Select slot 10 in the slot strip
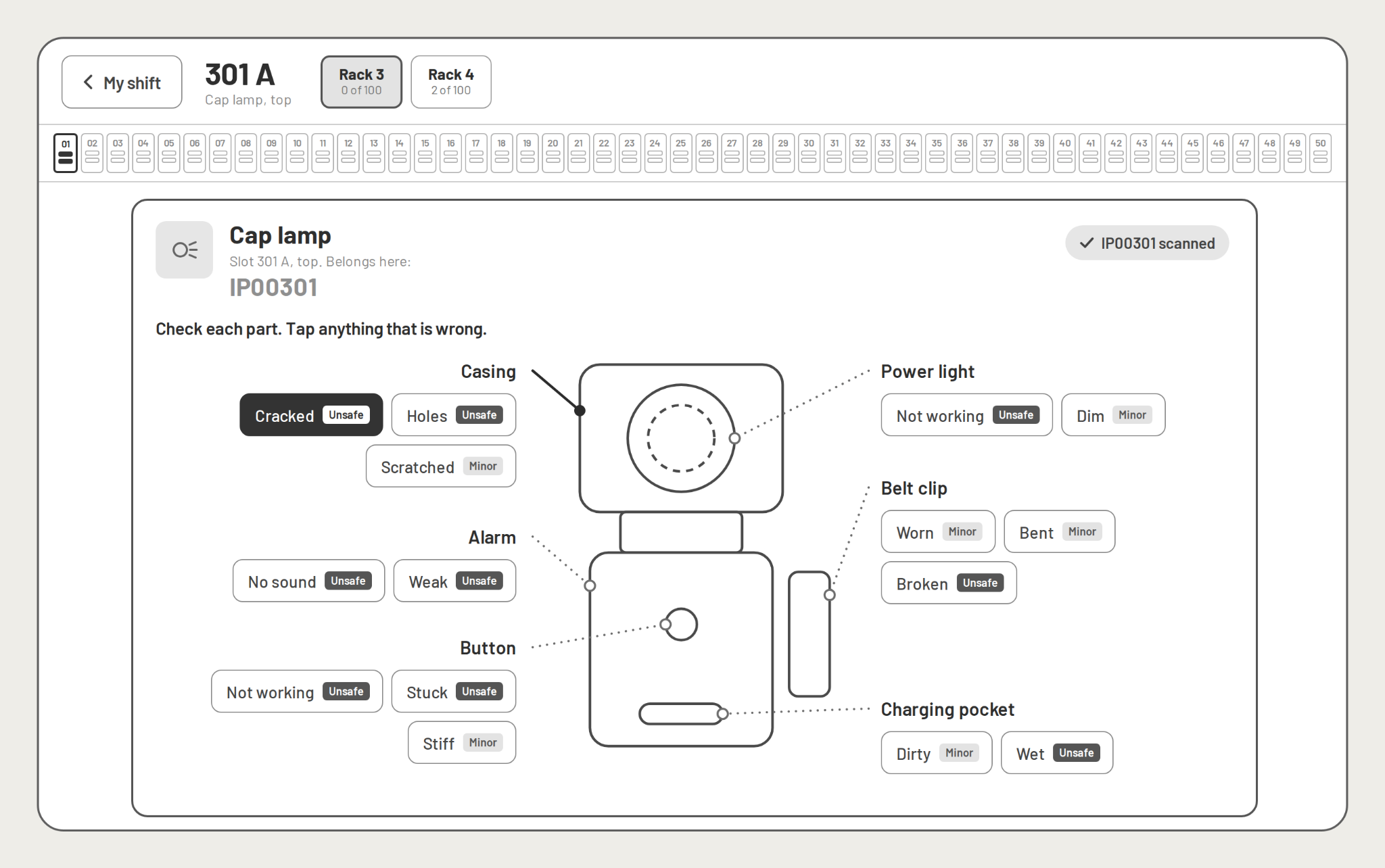The height and width of the screenshot is (868, 1385). [x=297, y=153]
